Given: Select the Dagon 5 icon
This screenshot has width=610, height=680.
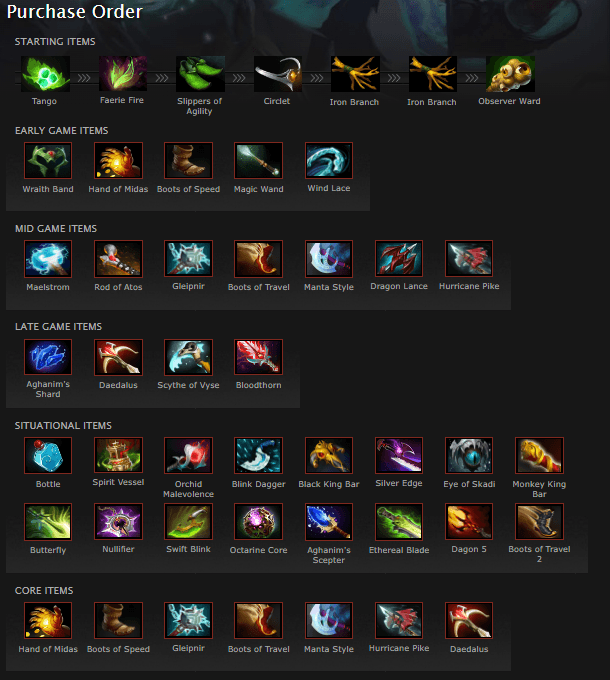Looking at the screenshot, I should click(x=469, y=522).
